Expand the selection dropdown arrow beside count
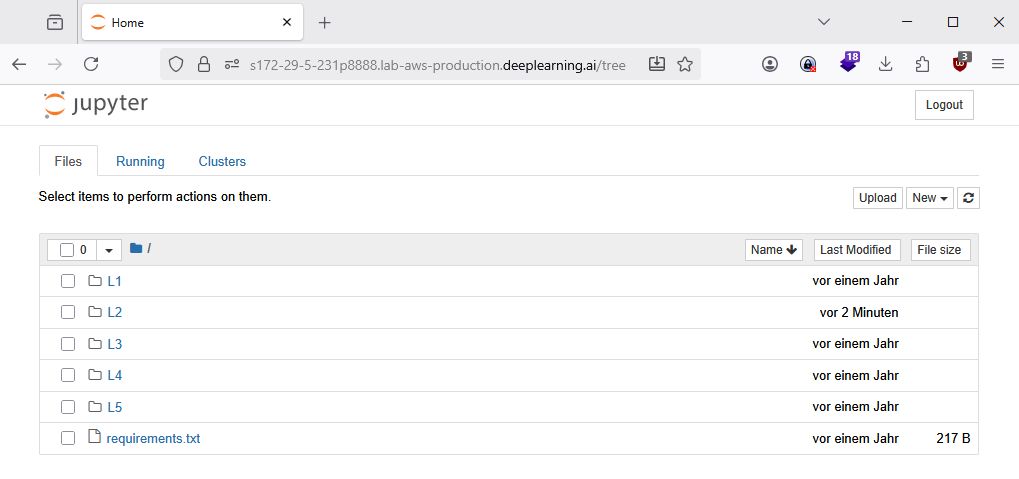The height and width of the screenshot is (479, 1019). tap(108, 250)
